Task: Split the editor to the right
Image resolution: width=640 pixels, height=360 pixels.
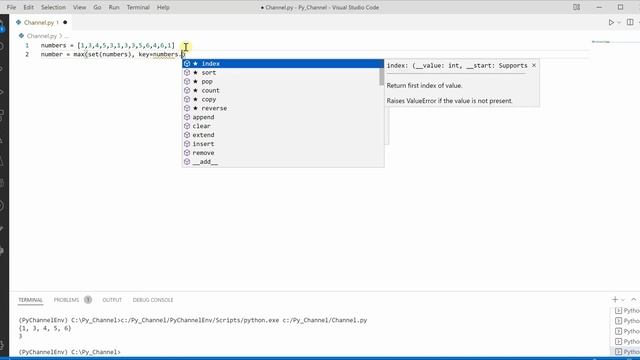Action: tap(630, 22)
